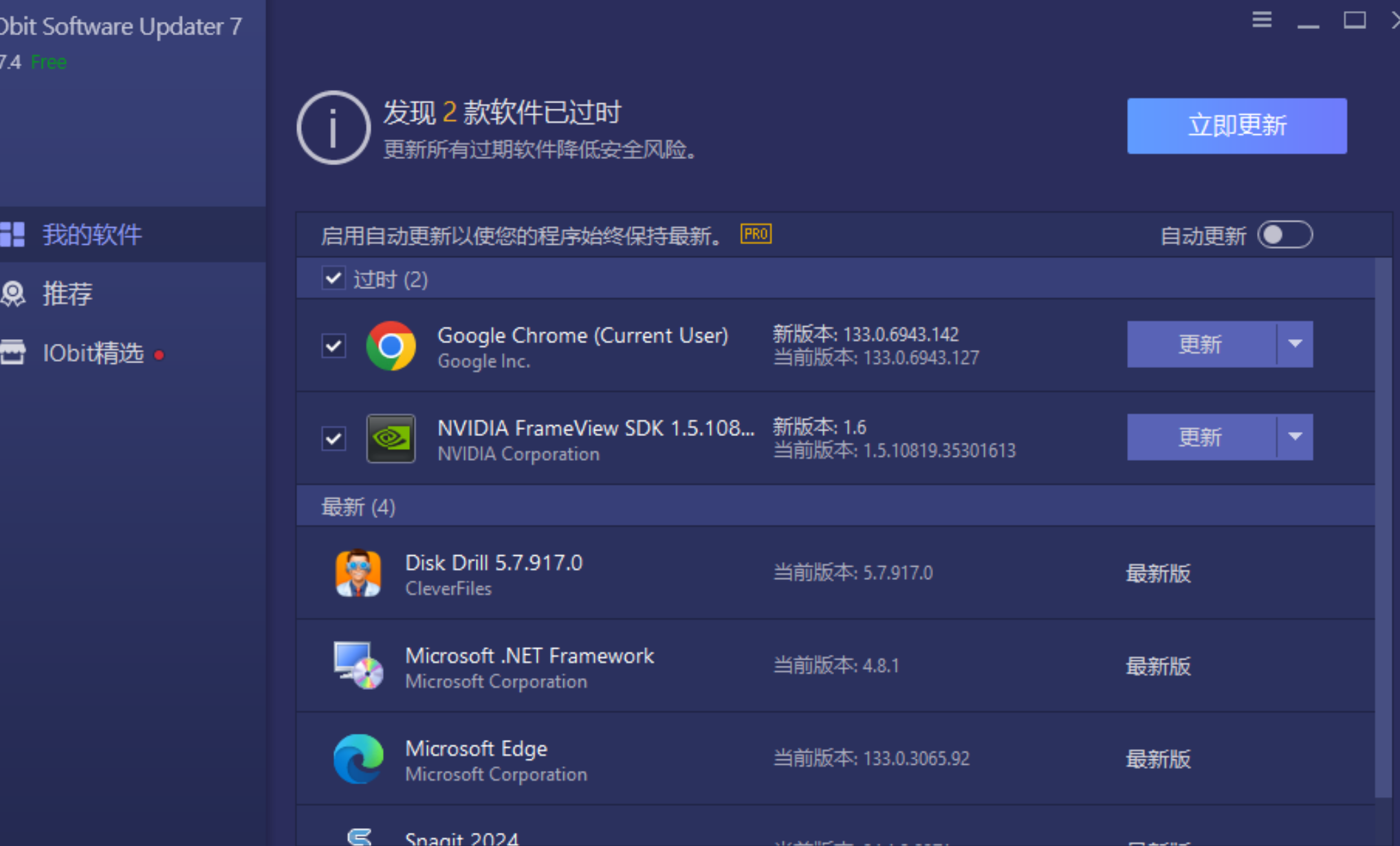Click the green Free edition label
1400x846 pixels.
click(49, 62)
